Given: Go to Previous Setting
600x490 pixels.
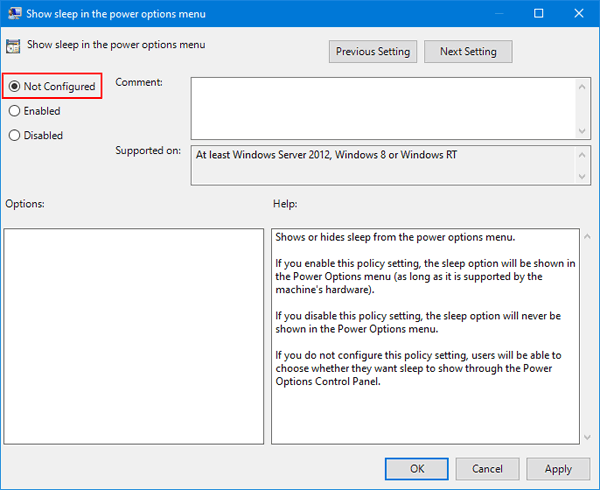Looking at the screenshot, I should 372,51.
